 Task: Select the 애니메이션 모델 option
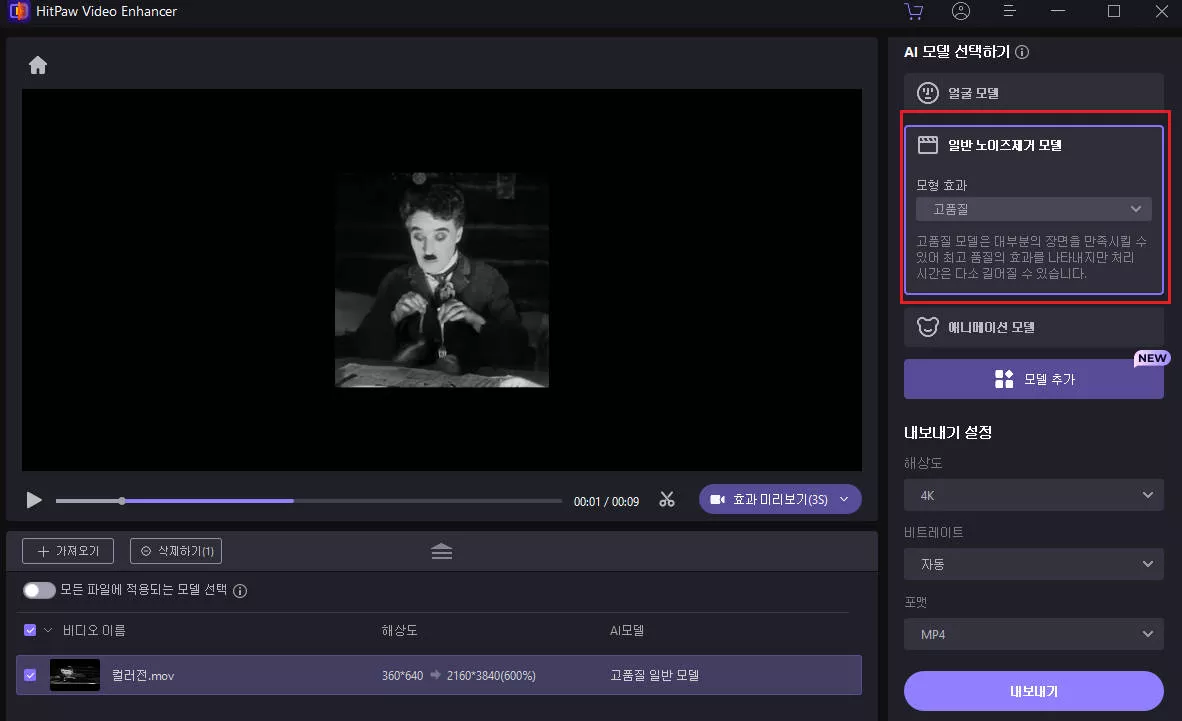click(x=1033, y=327)
